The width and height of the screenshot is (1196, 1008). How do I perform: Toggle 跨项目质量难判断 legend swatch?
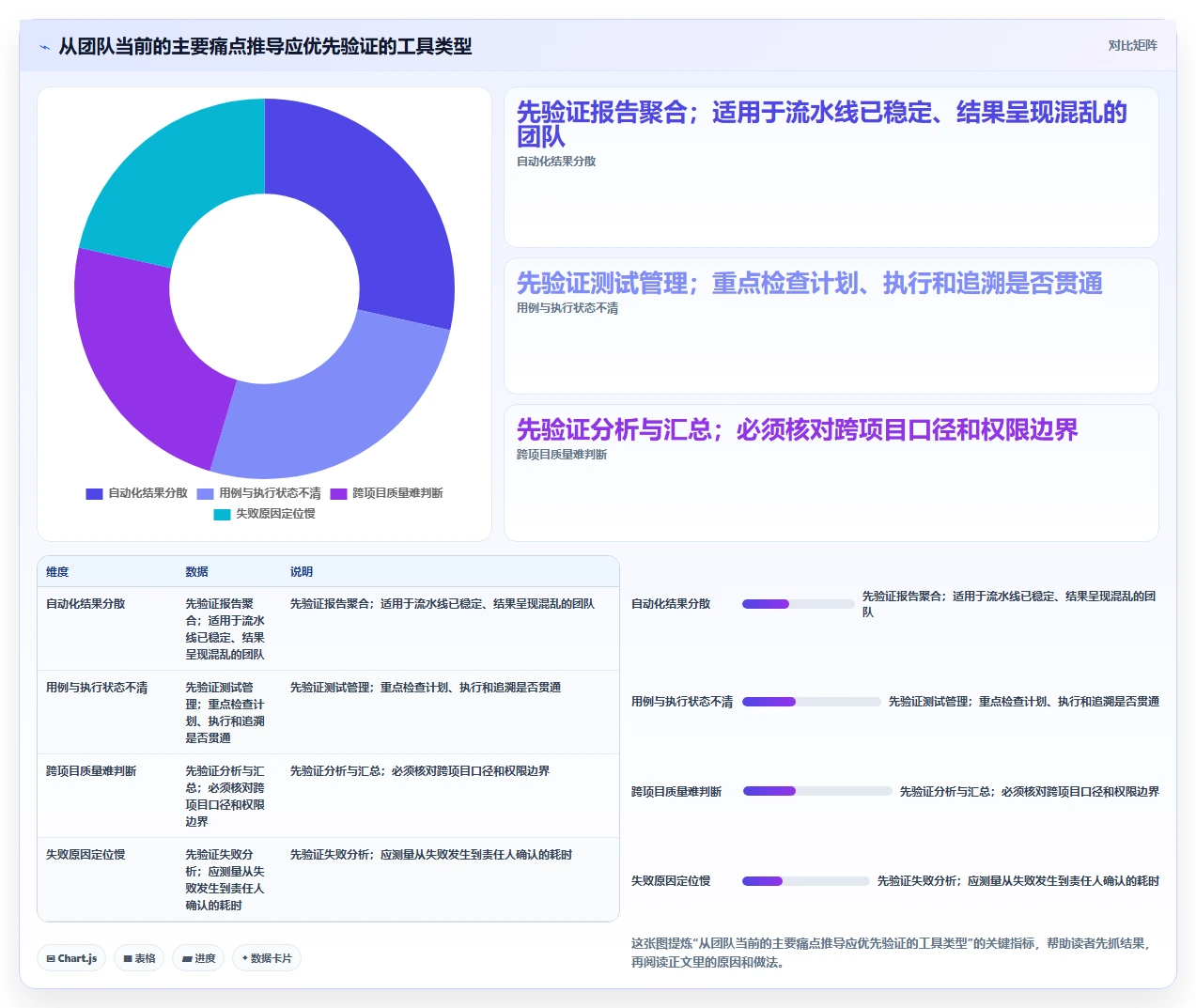pyautogui.click(x=338, y=493)
